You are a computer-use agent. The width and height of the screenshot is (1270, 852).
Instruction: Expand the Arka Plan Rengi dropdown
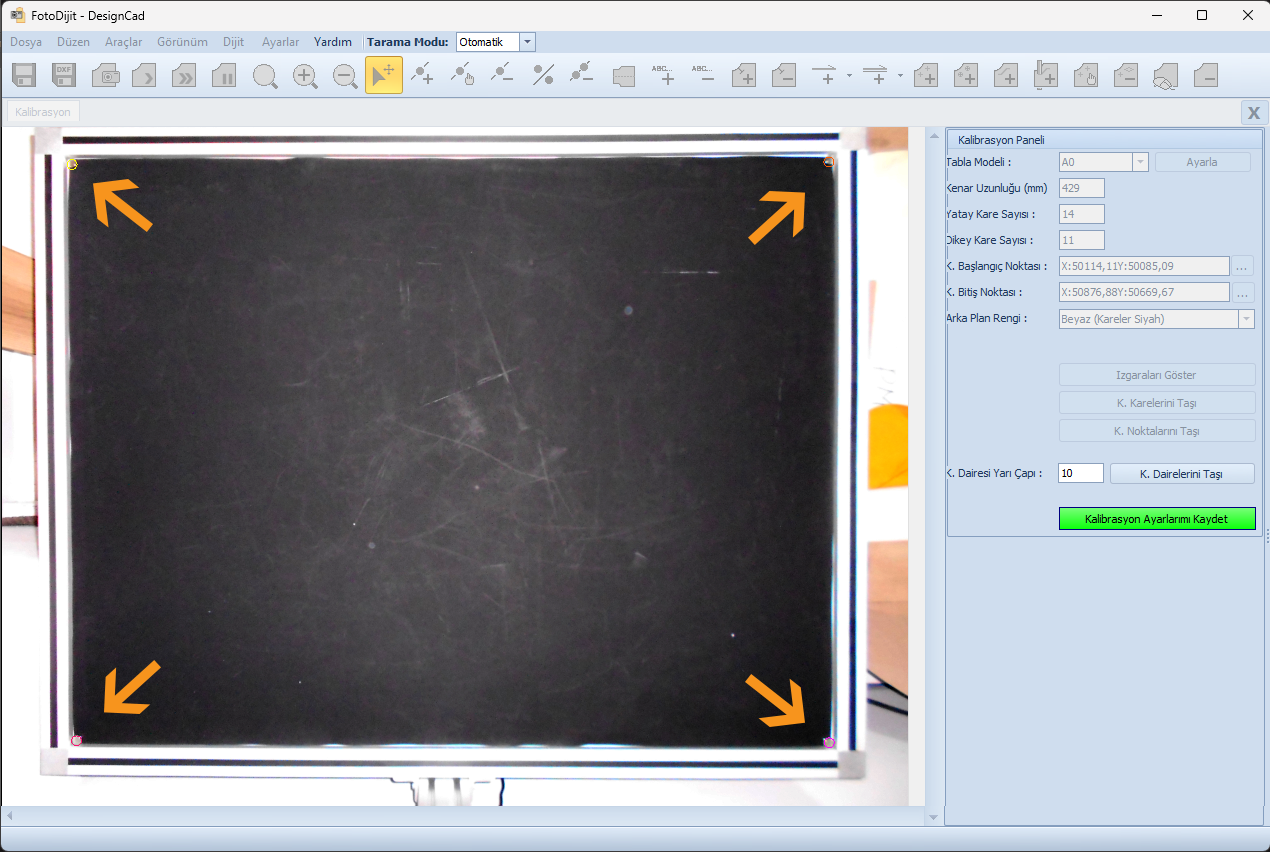tap(1246, 319)
